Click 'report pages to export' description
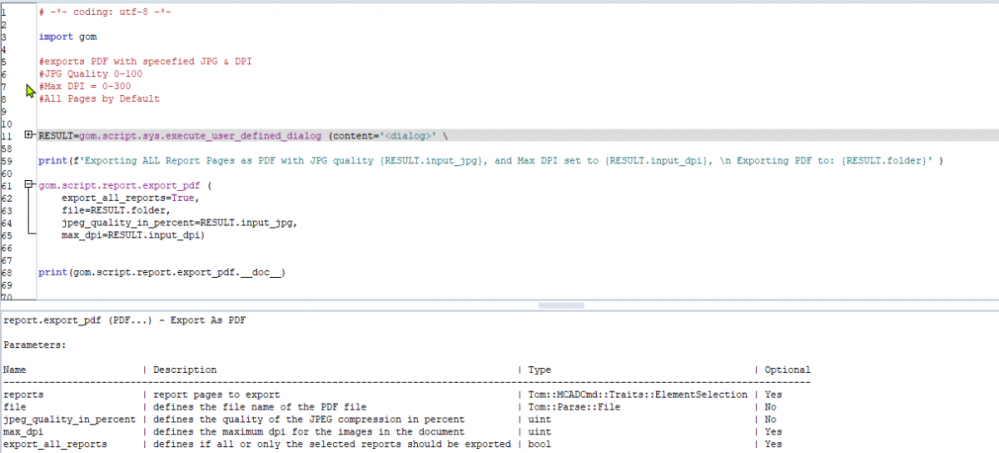Viewport: 999px width, 453px height. [217, 395]
